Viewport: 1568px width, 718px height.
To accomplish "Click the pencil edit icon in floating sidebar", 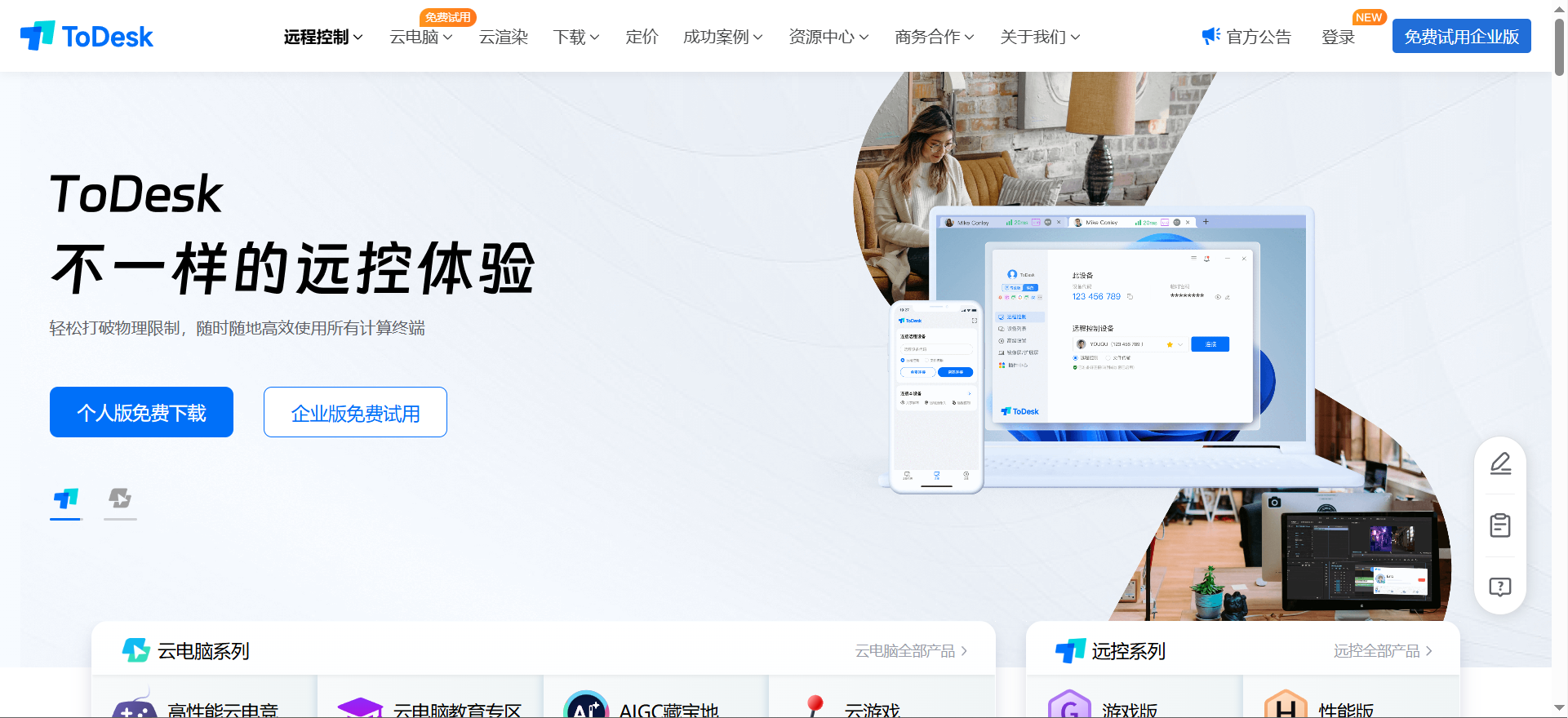I will pyautogui.click(x=1500, y=463).
